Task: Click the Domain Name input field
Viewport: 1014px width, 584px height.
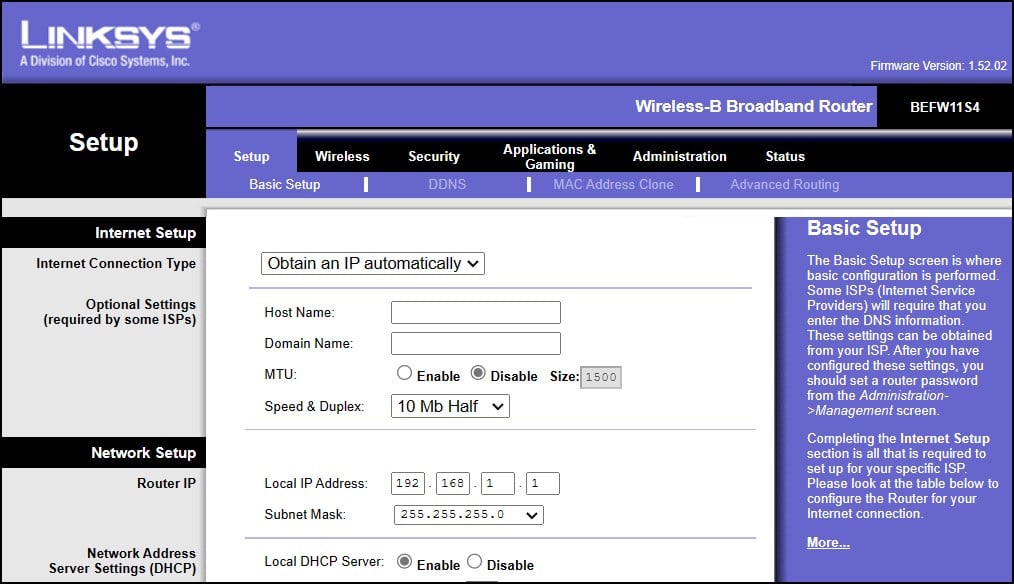Action: click(x=476, y=343)
